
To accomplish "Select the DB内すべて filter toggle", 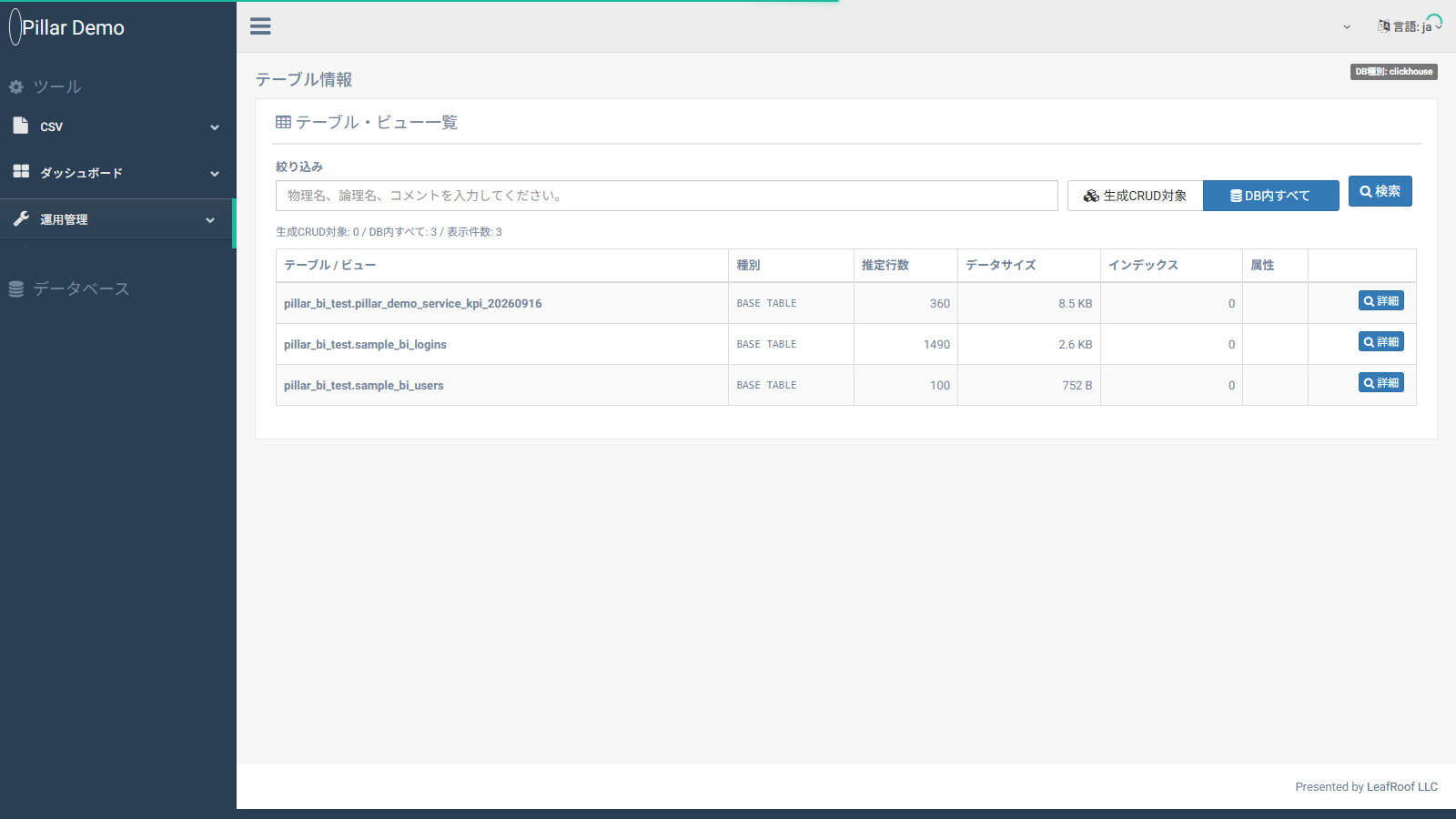I will coord(1271,196).
